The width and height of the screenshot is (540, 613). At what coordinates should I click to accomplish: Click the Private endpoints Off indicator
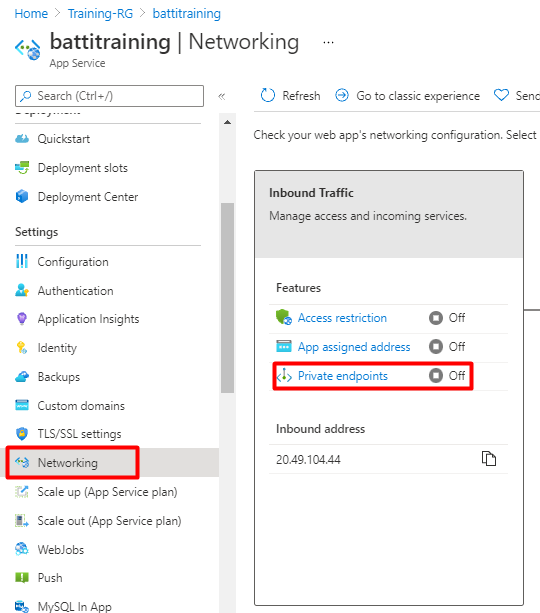[x=447, y=376]
